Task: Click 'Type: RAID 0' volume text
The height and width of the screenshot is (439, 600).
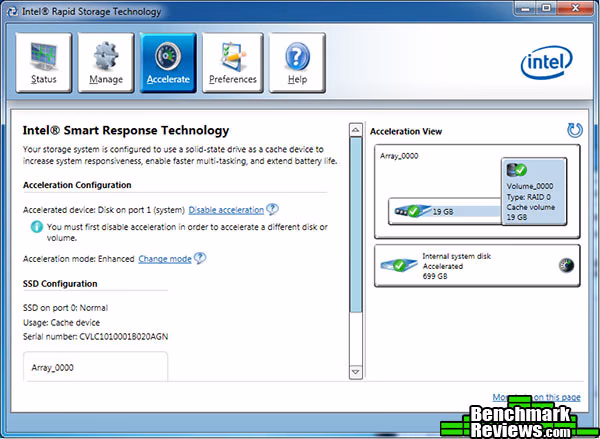Action: click(529, 197)
